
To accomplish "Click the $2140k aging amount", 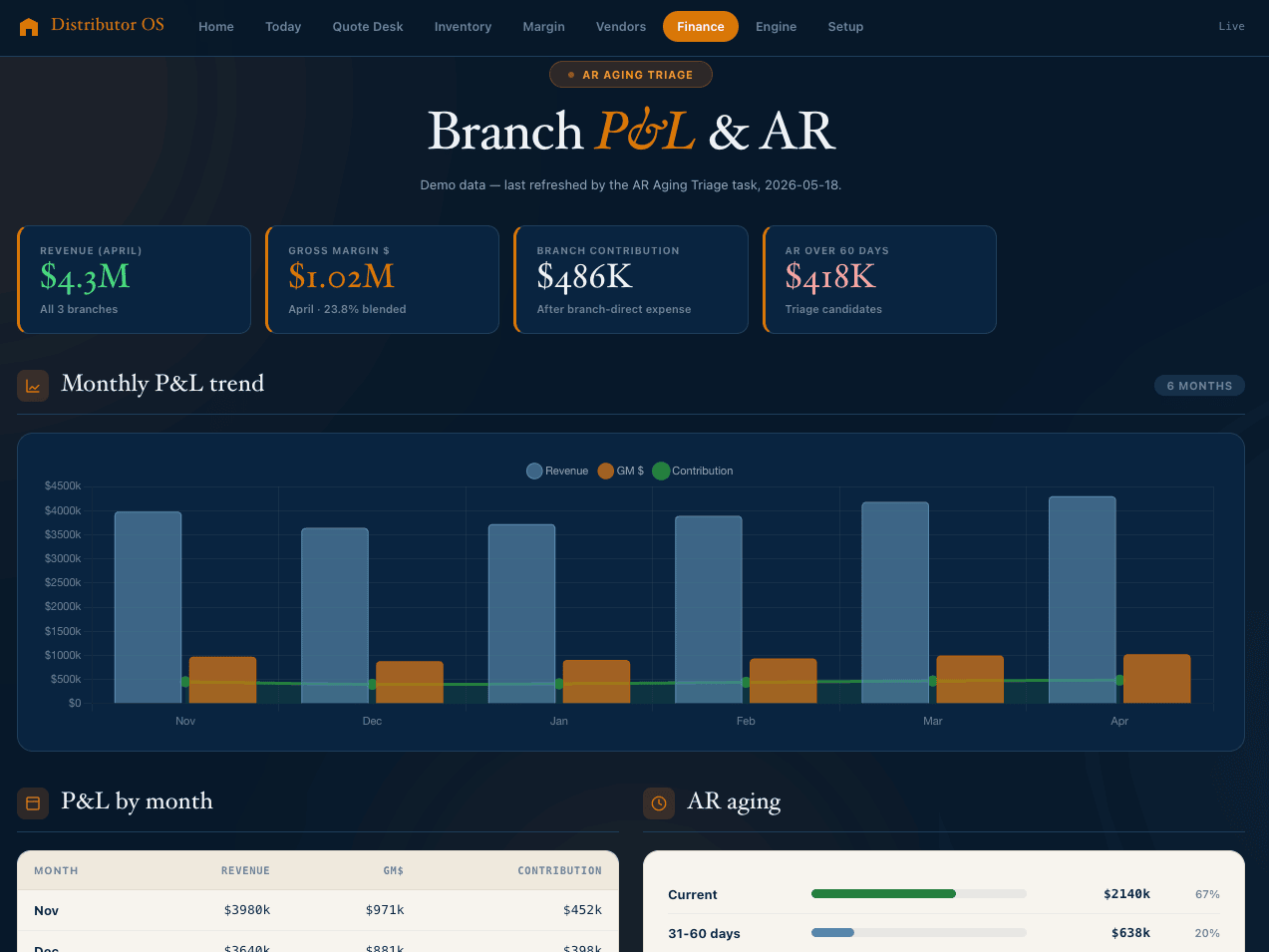I will pyautogui.click(x=1126, y=894).
